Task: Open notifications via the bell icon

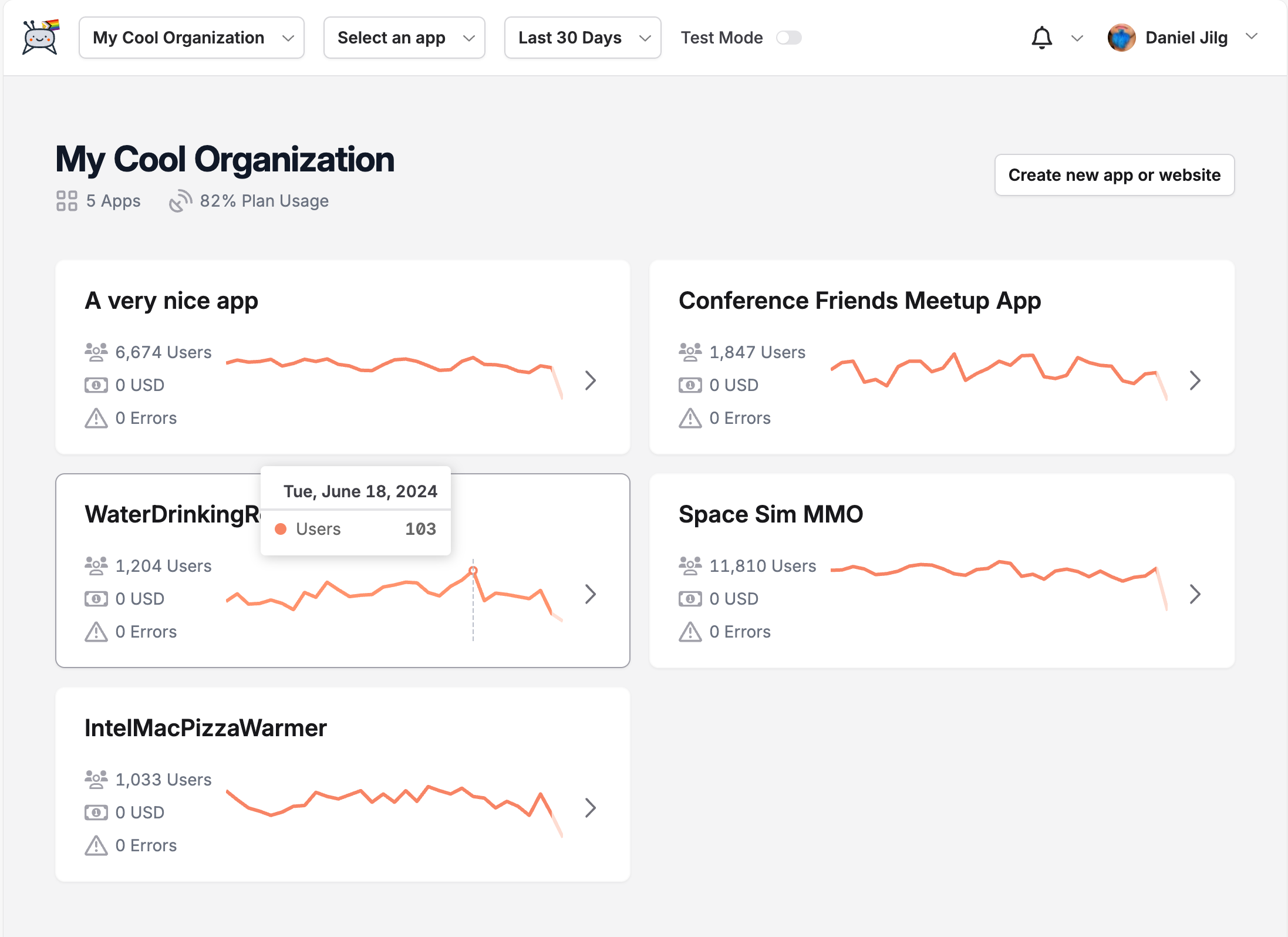Action: click(x=1041, y=38)
